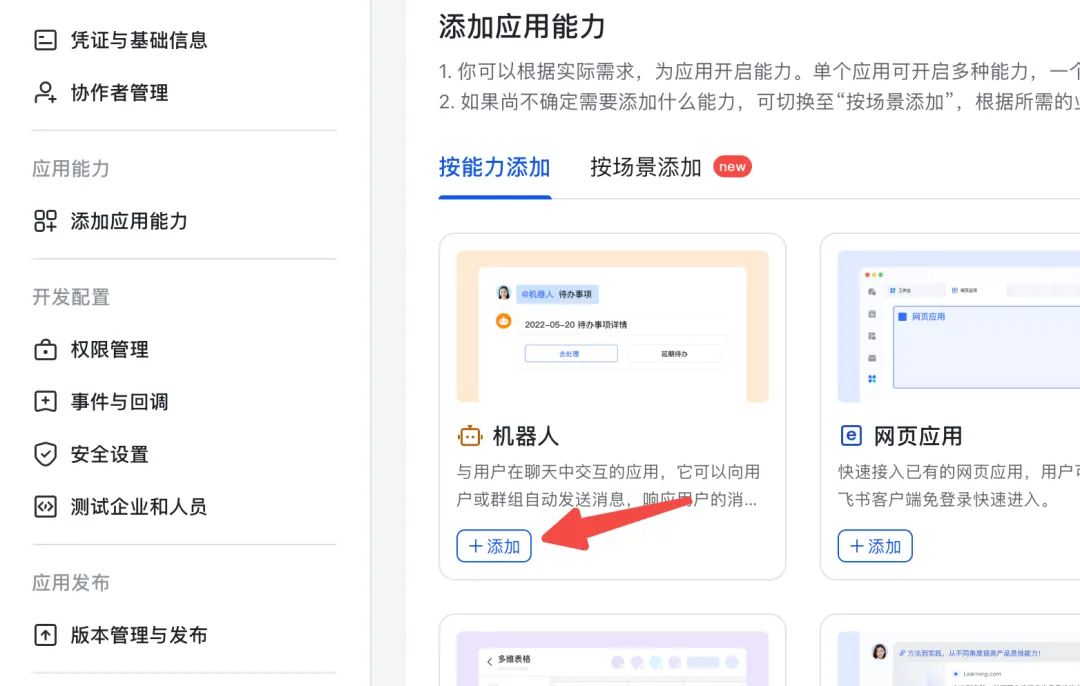Click the 协作者管理 person icon
Screen dimensions: 1080x686
[x=45, y=92]
